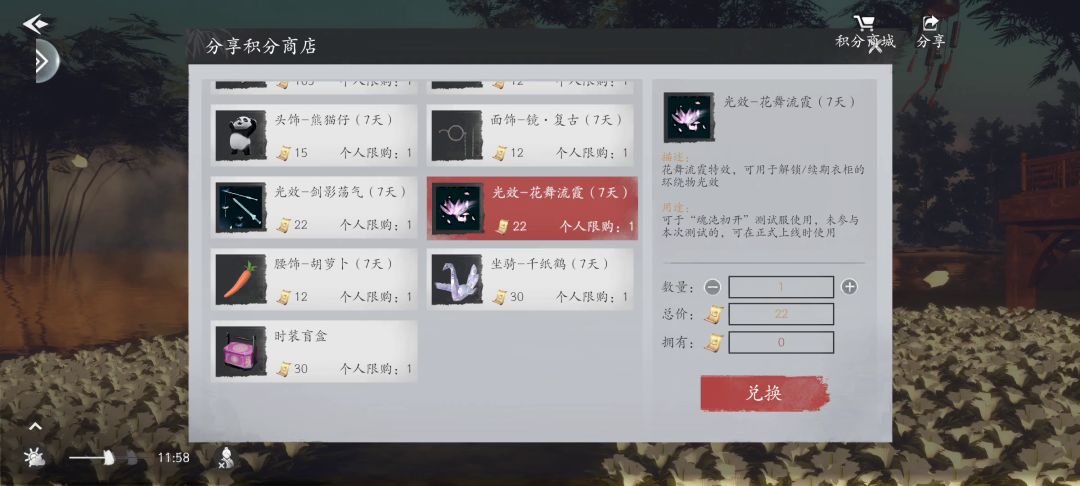Select 头饰-熊猫仔 panda item

[314, 136]
